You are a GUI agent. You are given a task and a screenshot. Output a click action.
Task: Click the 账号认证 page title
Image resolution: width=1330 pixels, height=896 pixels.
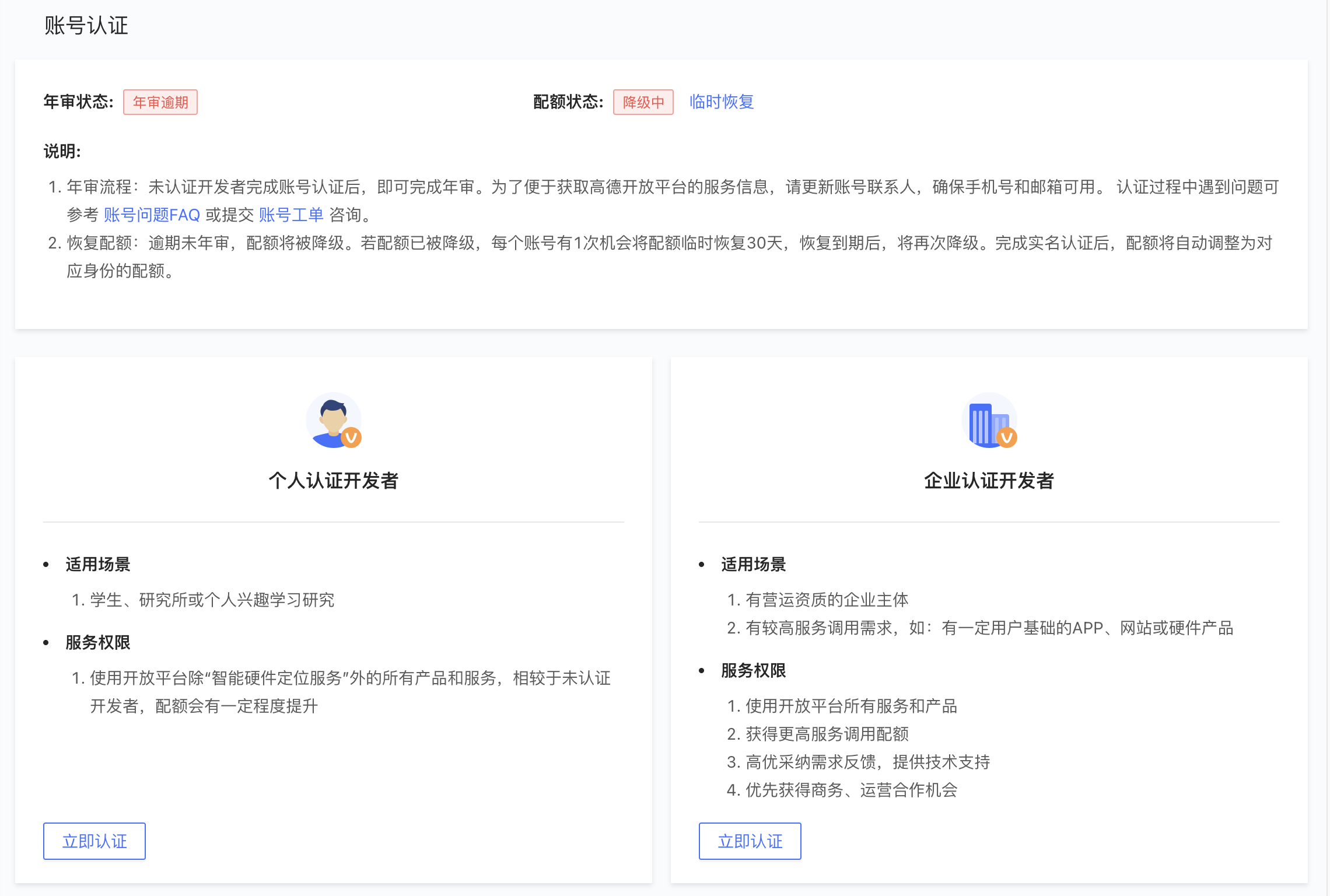[x=86, y=26]
